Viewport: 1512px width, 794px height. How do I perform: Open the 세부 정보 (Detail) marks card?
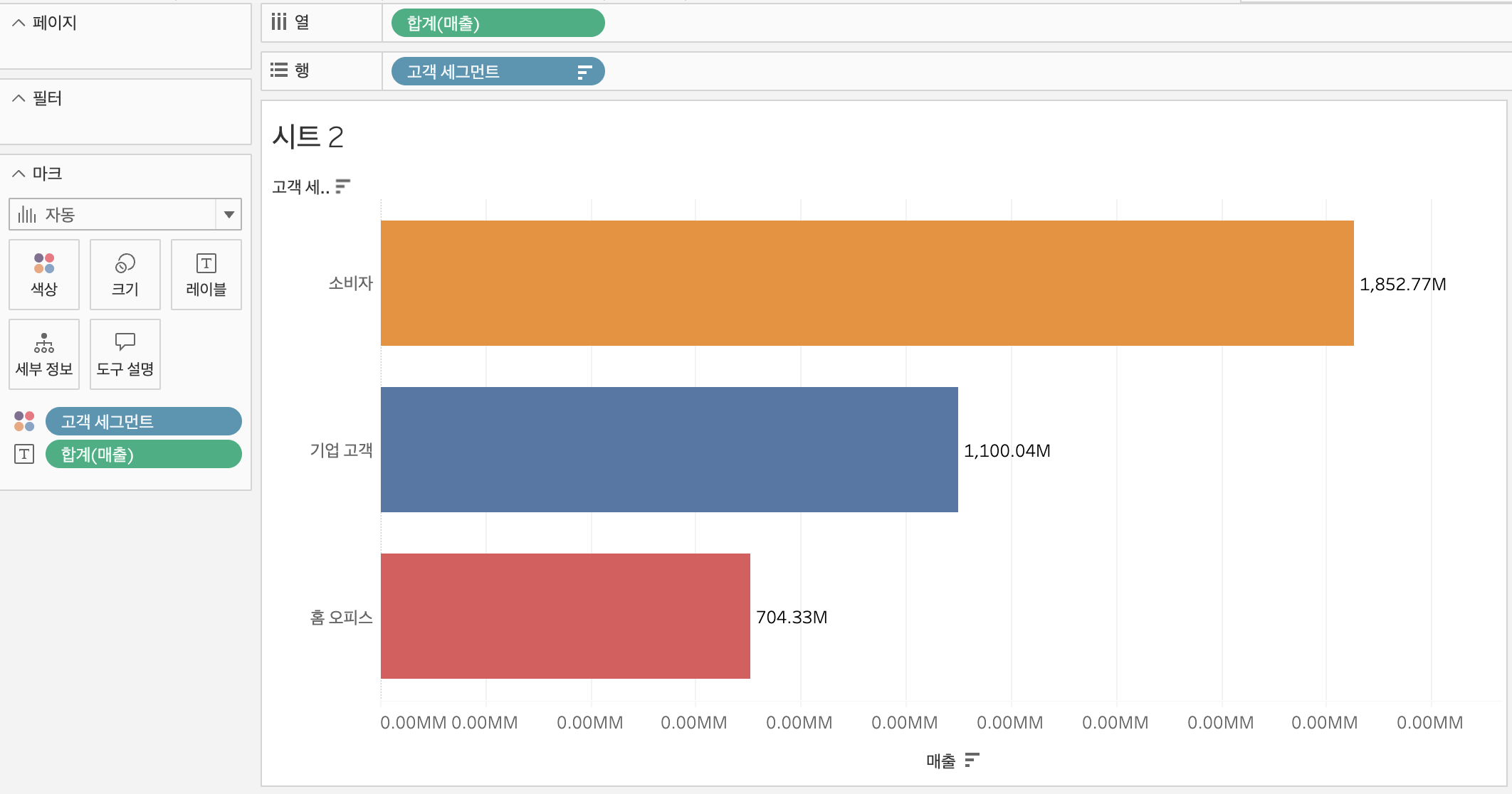coord(44,354)
